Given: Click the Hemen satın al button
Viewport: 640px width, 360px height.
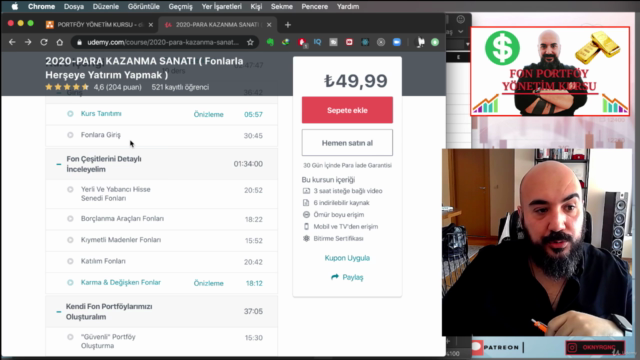Looking at the screenshot, I should [347, 143].
